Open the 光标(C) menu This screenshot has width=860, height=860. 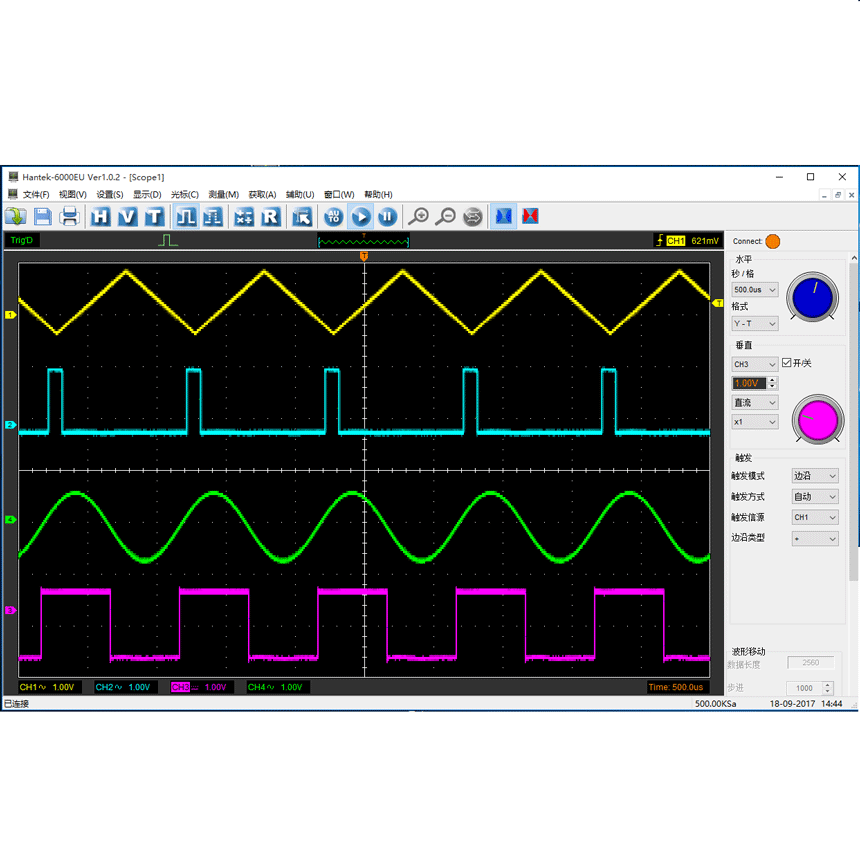[x=184, y=195]
